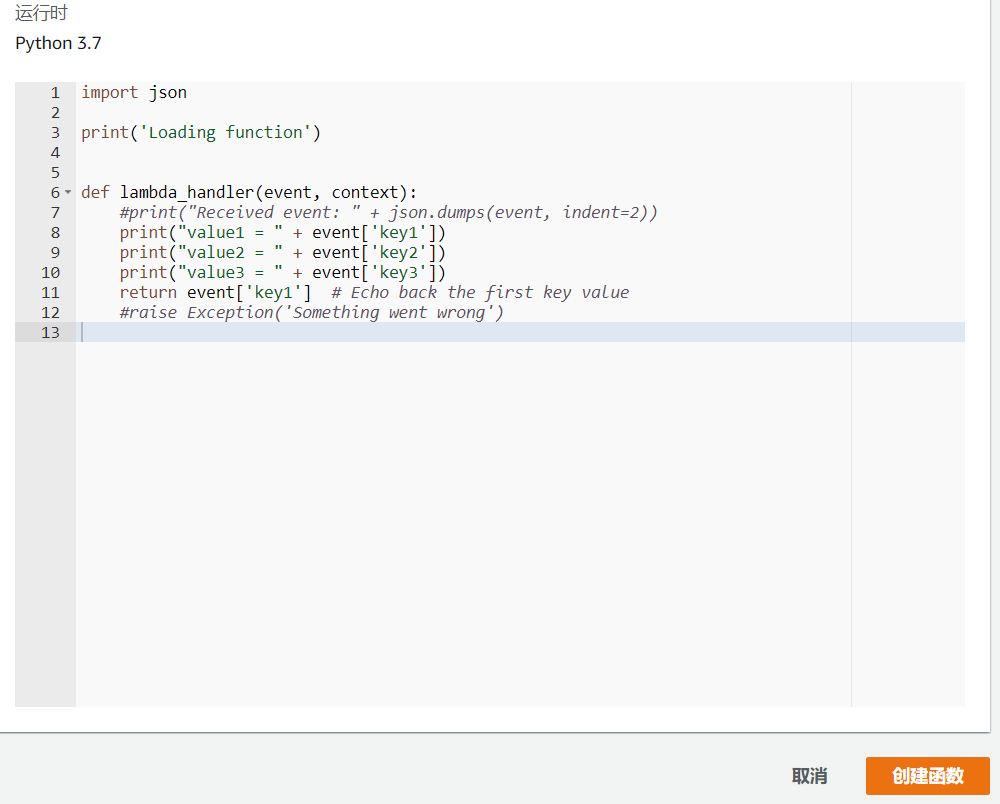1000x804 pixels.
Task: Click the line printing value2
Action: [x=283, y=252]
